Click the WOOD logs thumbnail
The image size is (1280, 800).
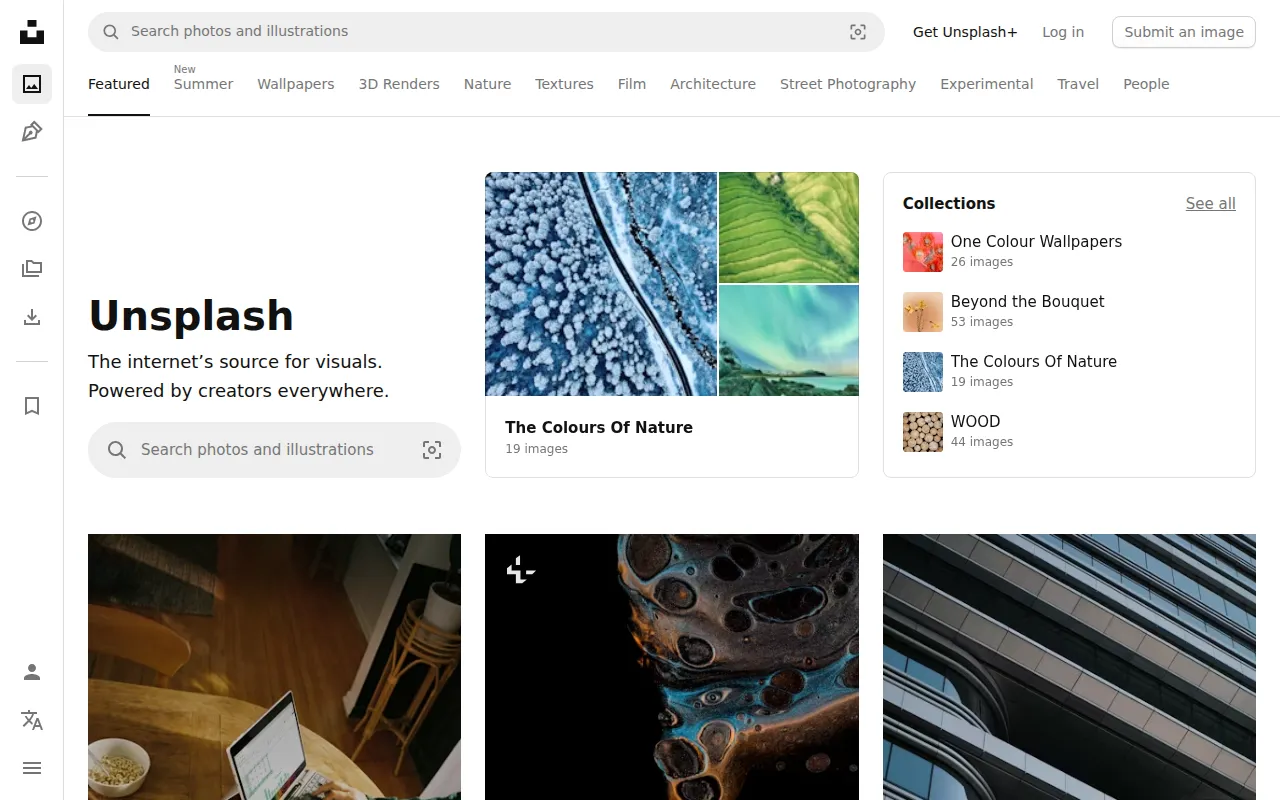click(923, 432)
